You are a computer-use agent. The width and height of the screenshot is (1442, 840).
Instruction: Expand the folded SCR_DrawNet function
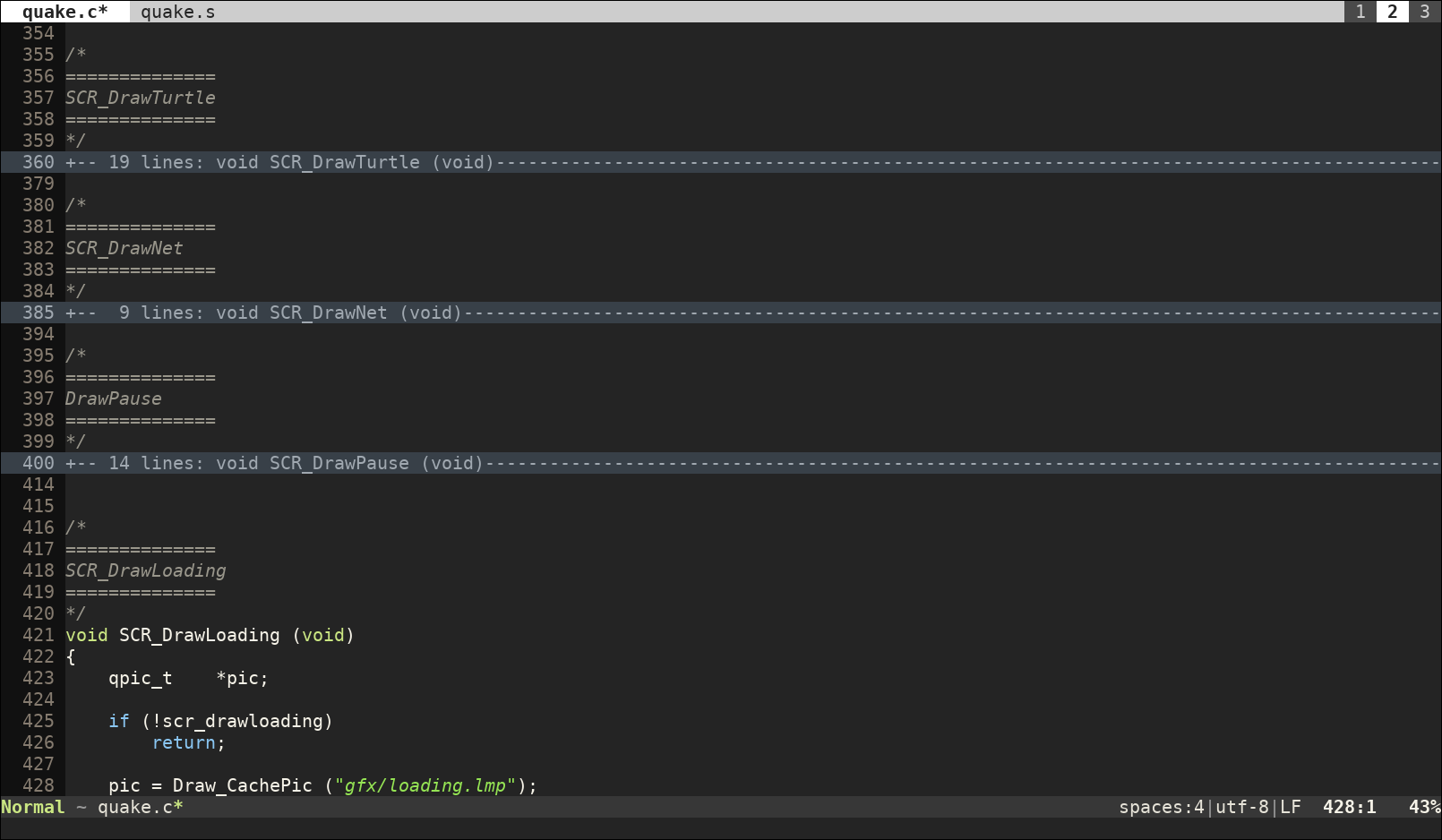click(x=721, y=313)
